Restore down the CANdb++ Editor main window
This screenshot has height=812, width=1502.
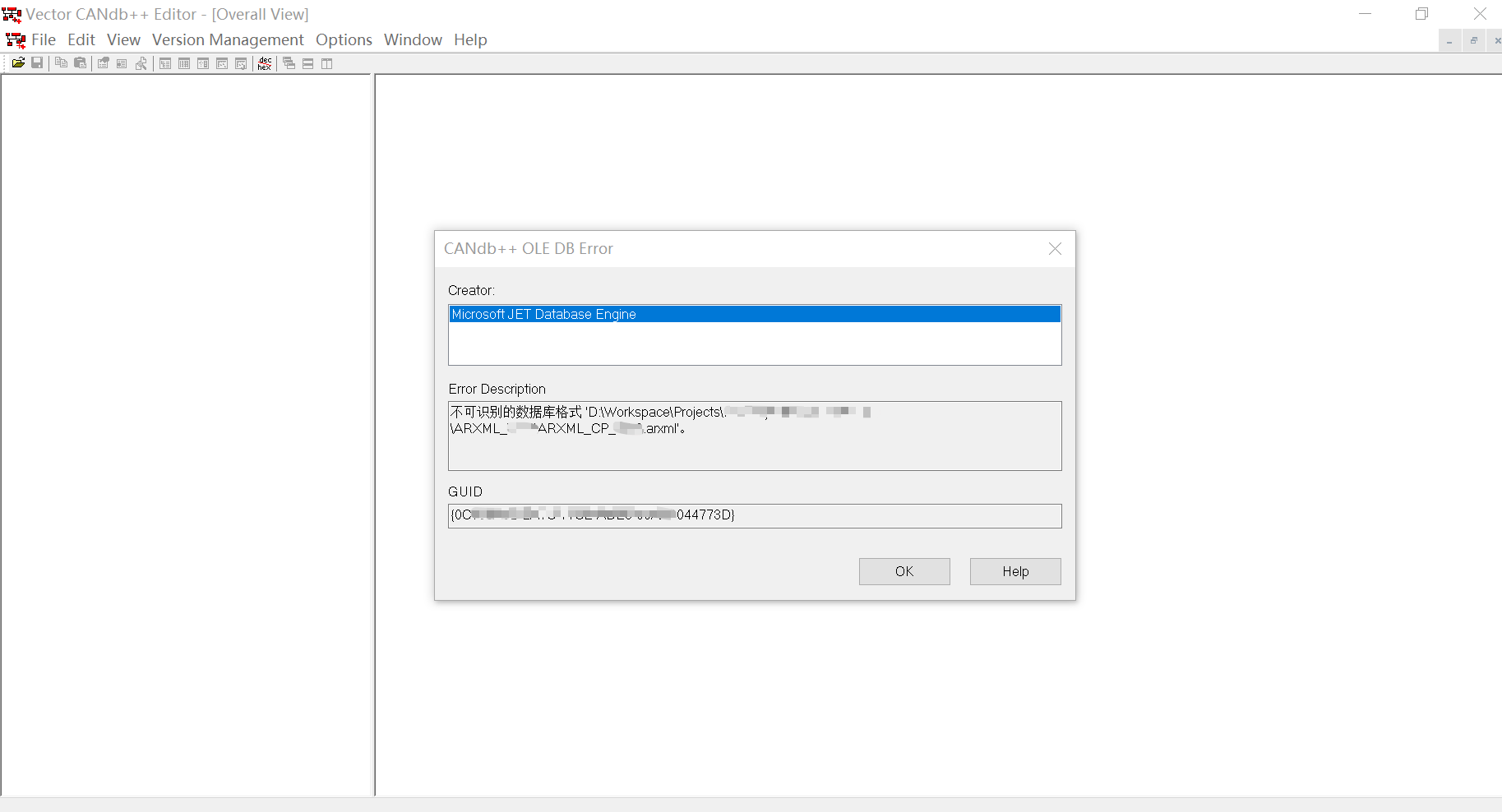[x=1422, y=14]
